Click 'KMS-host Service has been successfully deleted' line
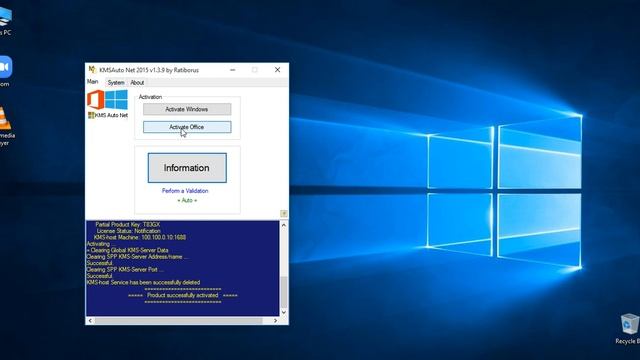 pos(143,282)
